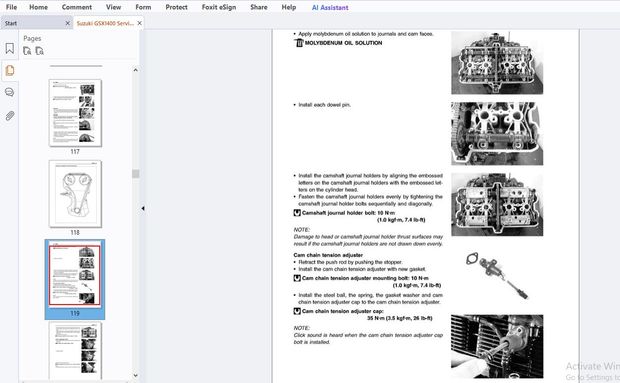Screen dimensions: 620x383
Task: Click the MOLYBDENUM OIL SOLUTION text
Action: 343,43
